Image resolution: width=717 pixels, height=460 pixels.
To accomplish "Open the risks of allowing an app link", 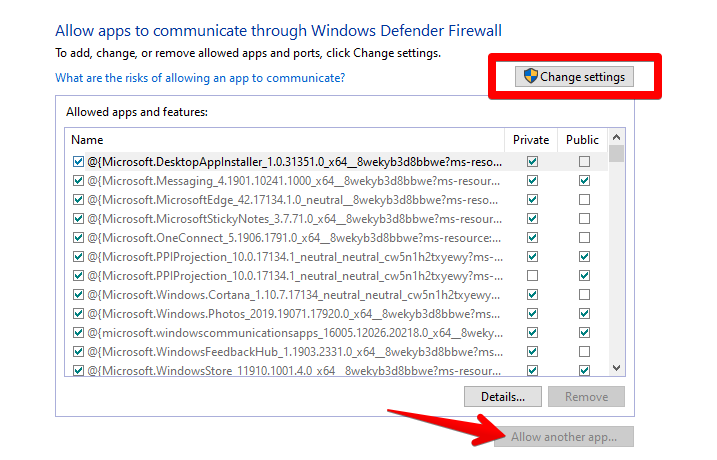I will coord(200,78).
